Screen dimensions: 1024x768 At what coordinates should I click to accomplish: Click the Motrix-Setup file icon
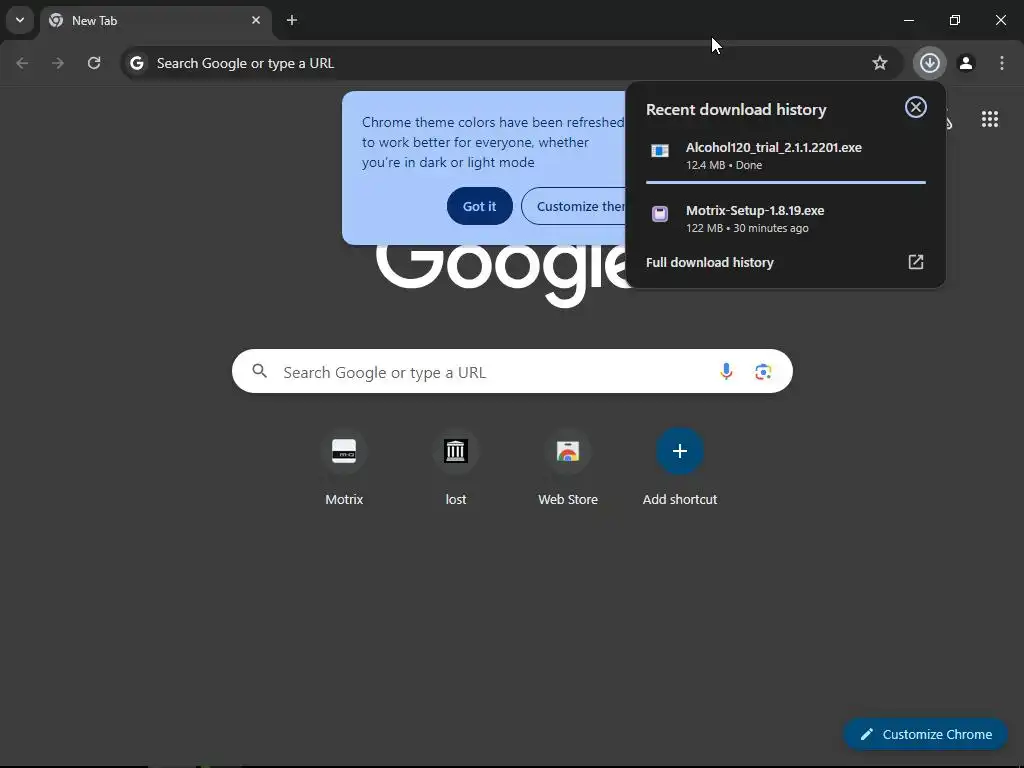point(660,214)
